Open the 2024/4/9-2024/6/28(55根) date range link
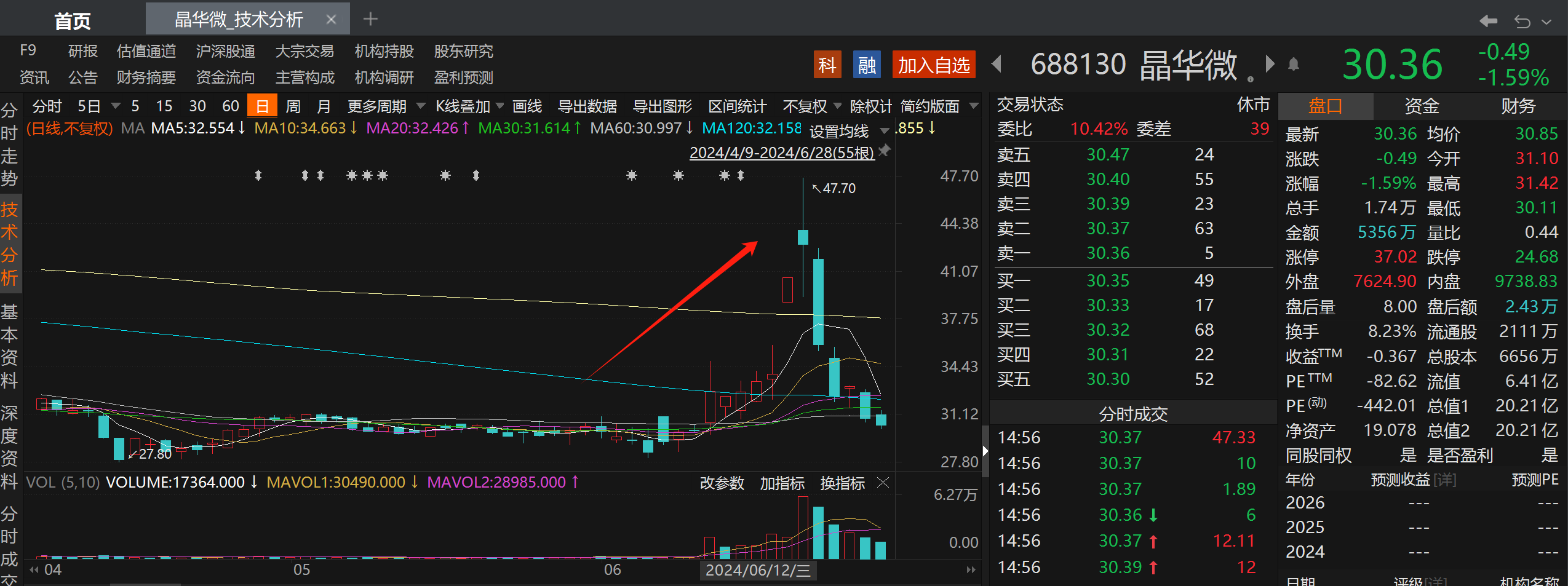 click(782, 152)
